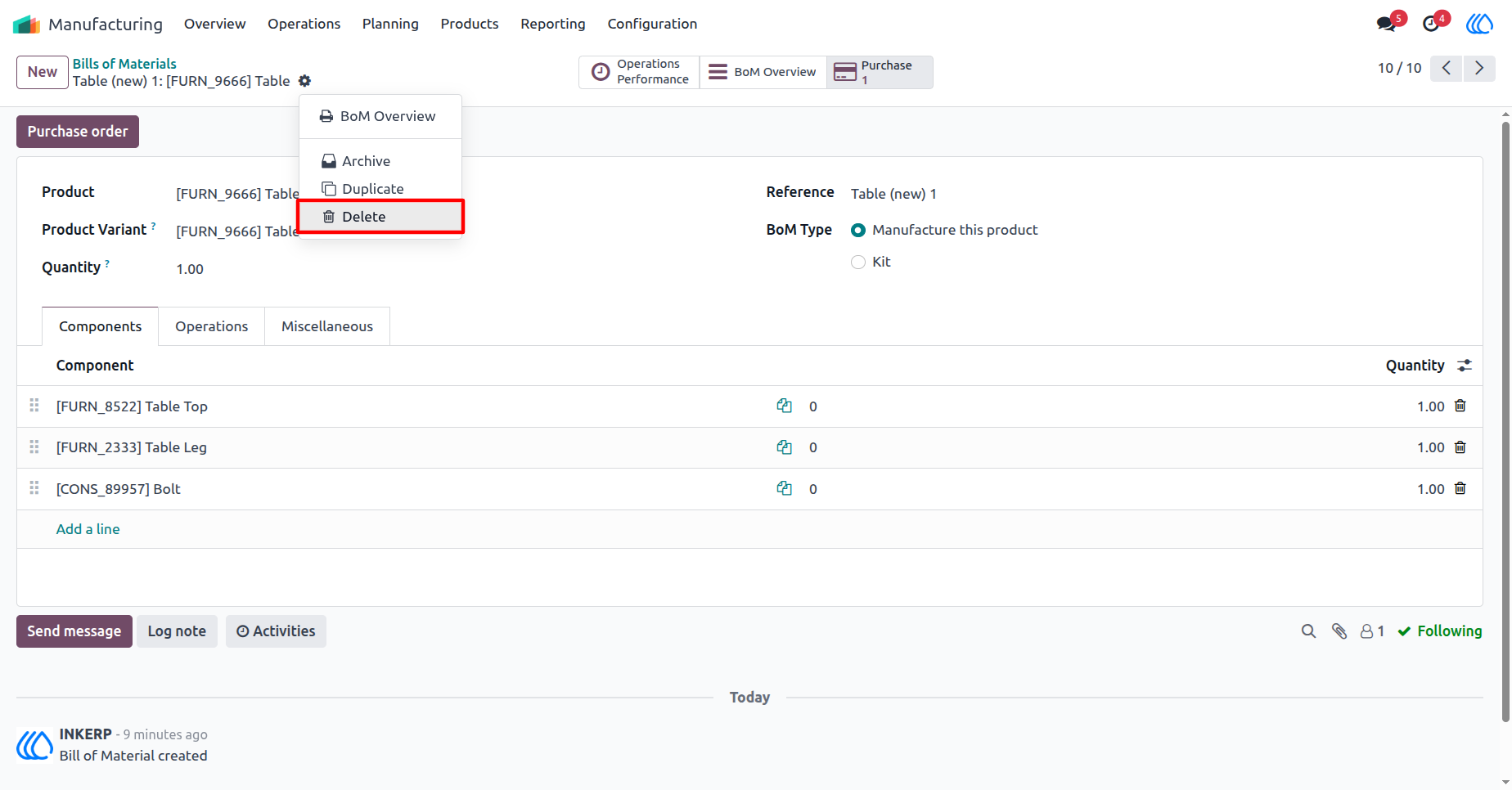Click the Purchase order button
This screenshot has width=1512, height=790.
[x=78, y=132]
